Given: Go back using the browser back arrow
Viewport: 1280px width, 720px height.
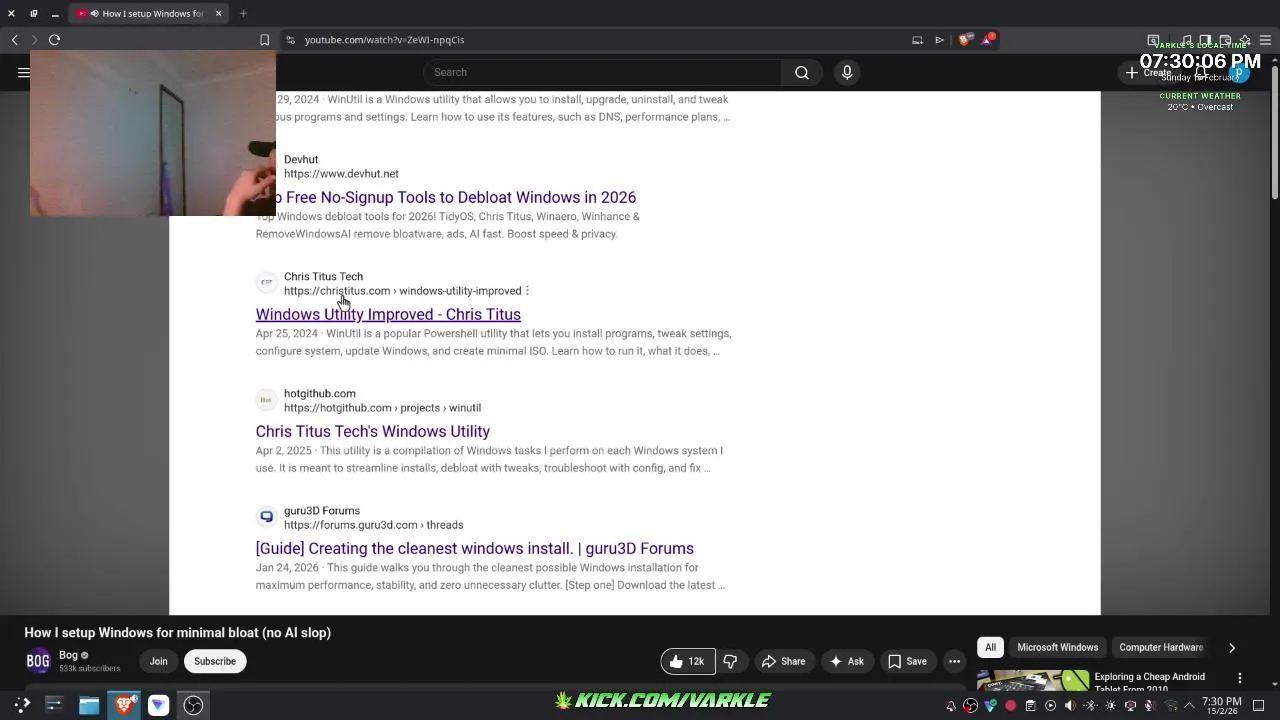Looking at the screenshot, I should (14, 40).
